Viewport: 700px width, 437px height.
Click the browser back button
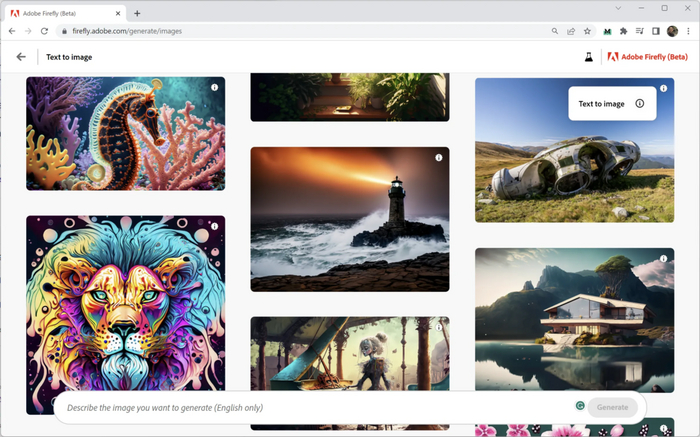point(12,31)
